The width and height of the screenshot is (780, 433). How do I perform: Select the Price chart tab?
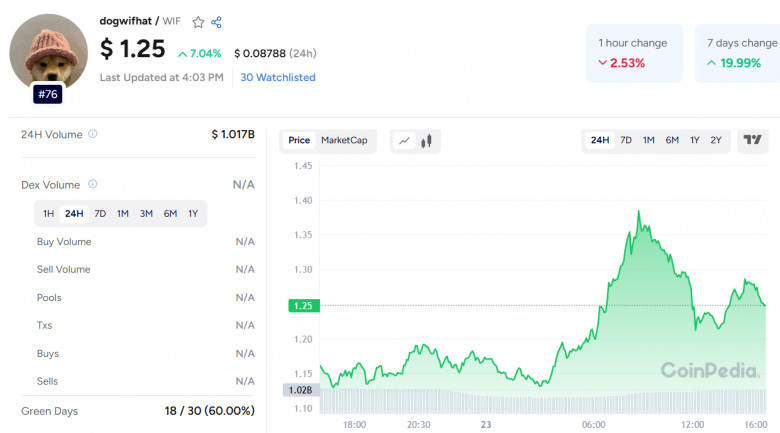[299, 140]
